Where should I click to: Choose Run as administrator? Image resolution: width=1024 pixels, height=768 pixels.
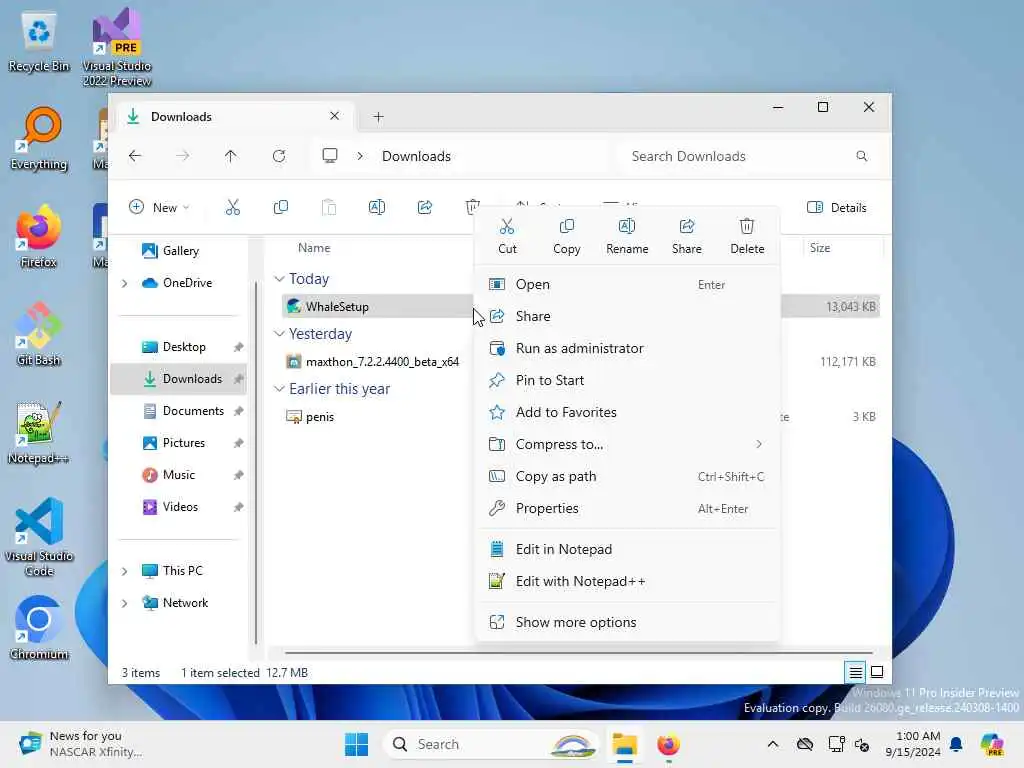click(x=627, y=348)
